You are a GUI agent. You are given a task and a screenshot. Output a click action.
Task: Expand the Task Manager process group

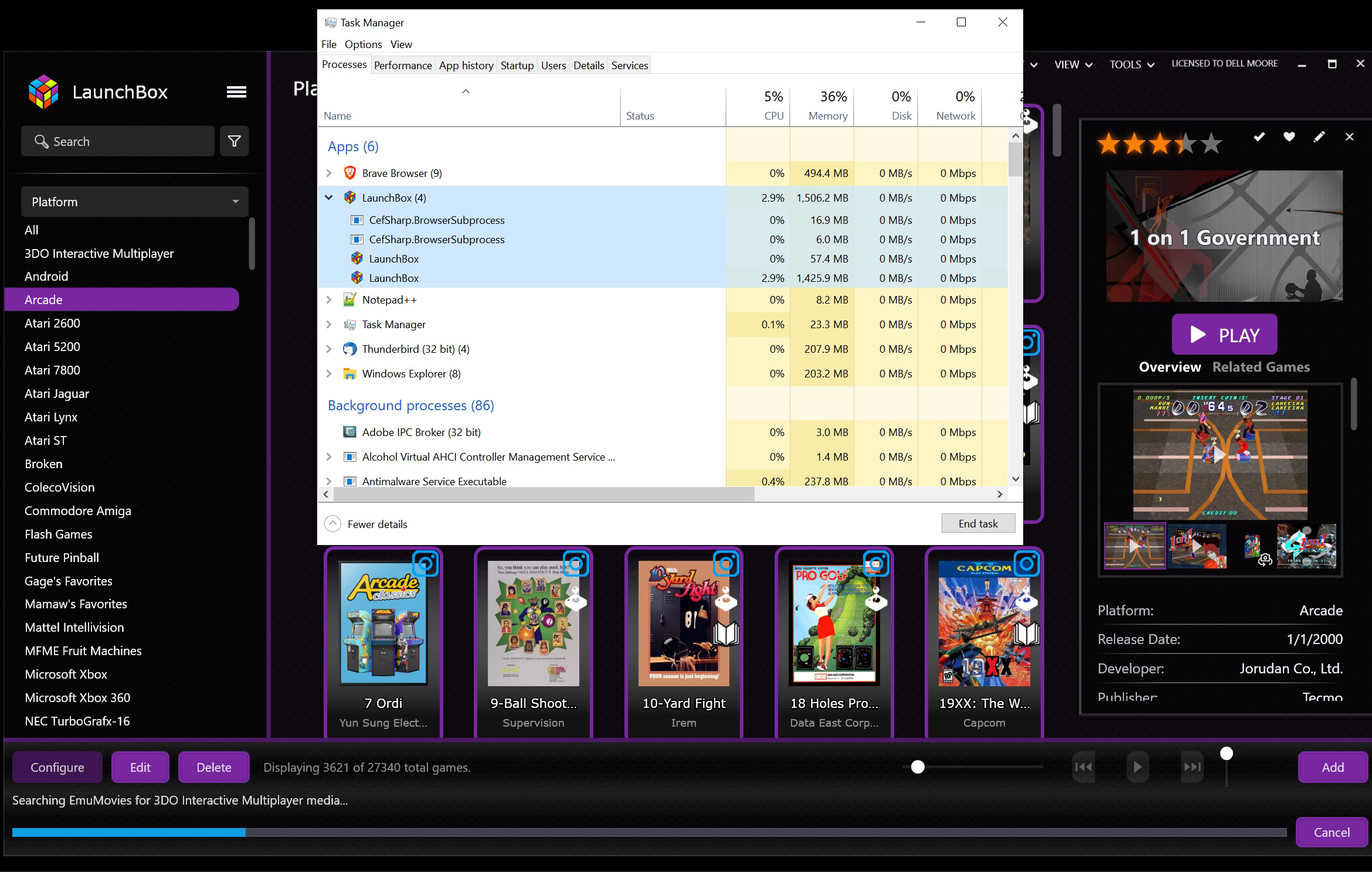(x=329, y=324)
